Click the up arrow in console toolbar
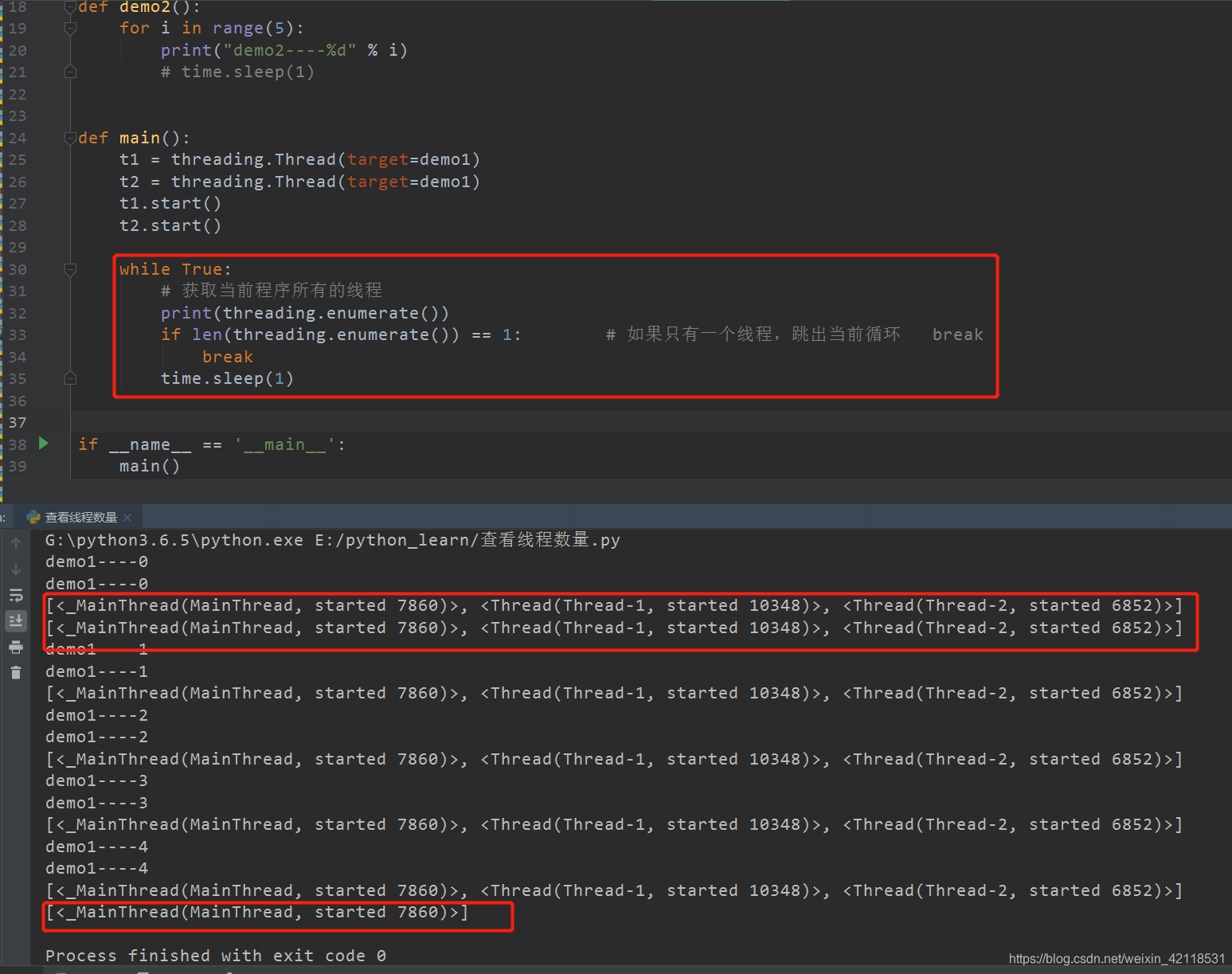 [x=16, y=543]
